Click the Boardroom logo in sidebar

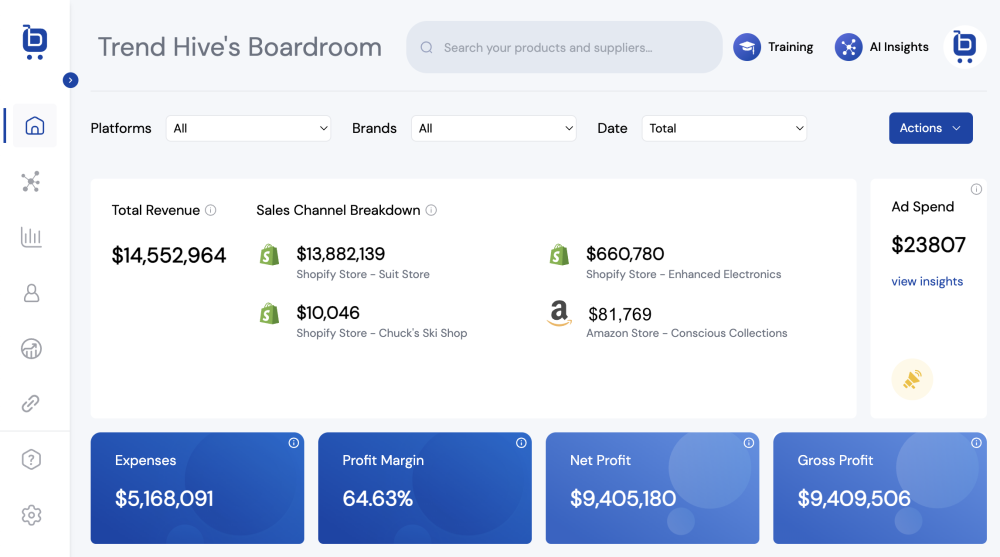pyautogui.click(x=34, y=42)
